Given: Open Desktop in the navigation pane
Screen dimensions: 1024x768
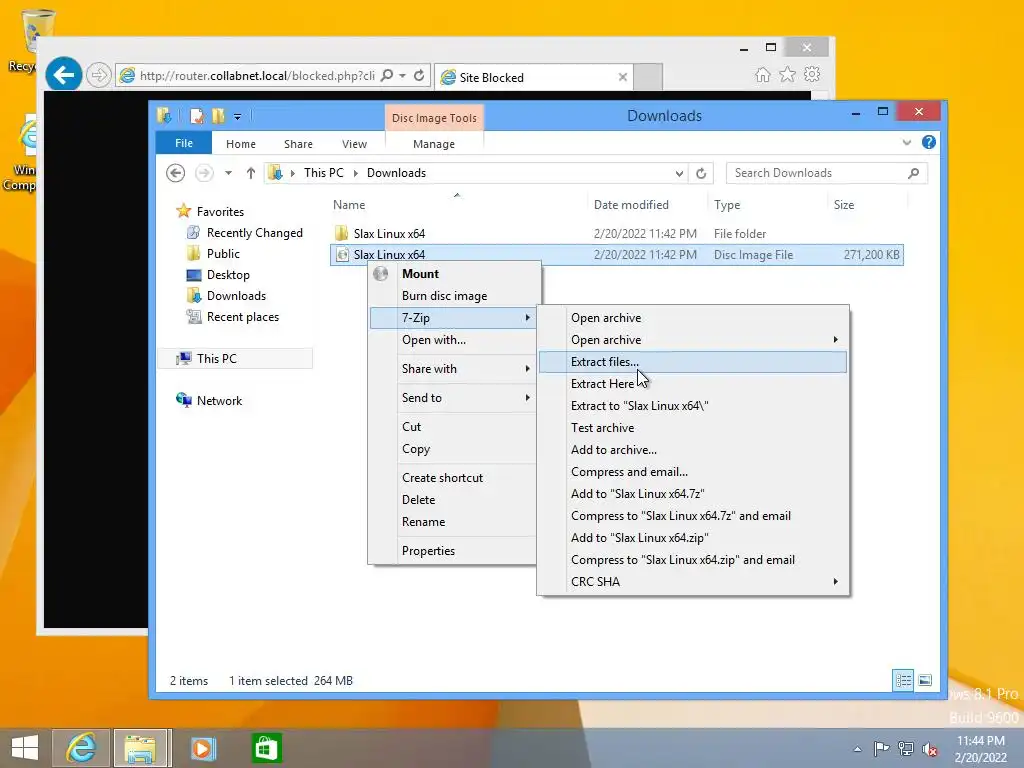Looking at the screenshot, I should [x=228, y=275].
